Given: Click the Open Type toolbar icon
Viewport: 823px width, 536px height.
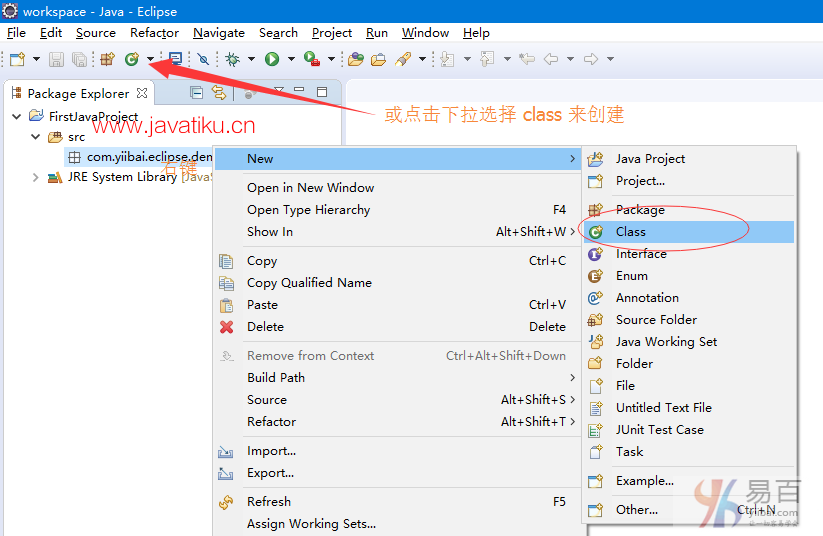Looking at the screenshot, I should pos(355,59).
